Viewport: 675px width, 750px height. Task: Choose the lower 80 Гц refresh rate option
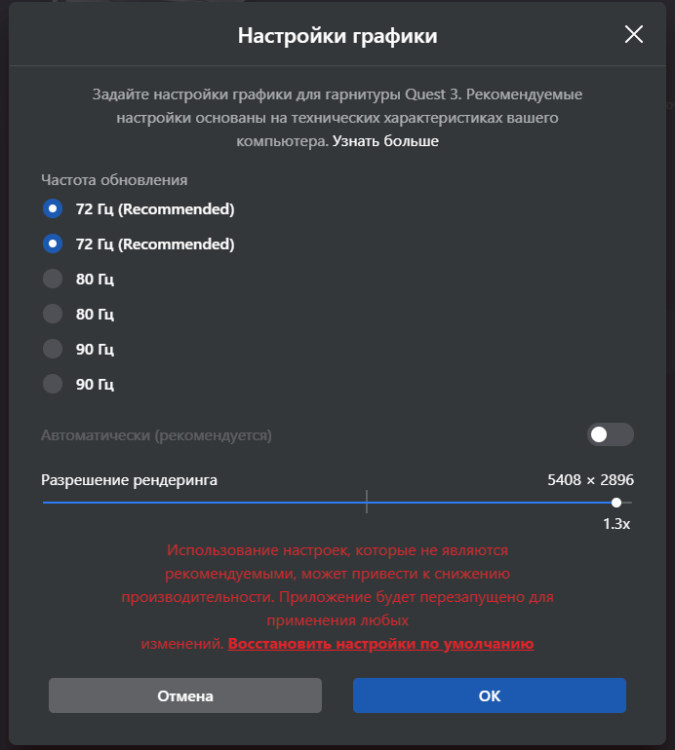coord(53,314)
